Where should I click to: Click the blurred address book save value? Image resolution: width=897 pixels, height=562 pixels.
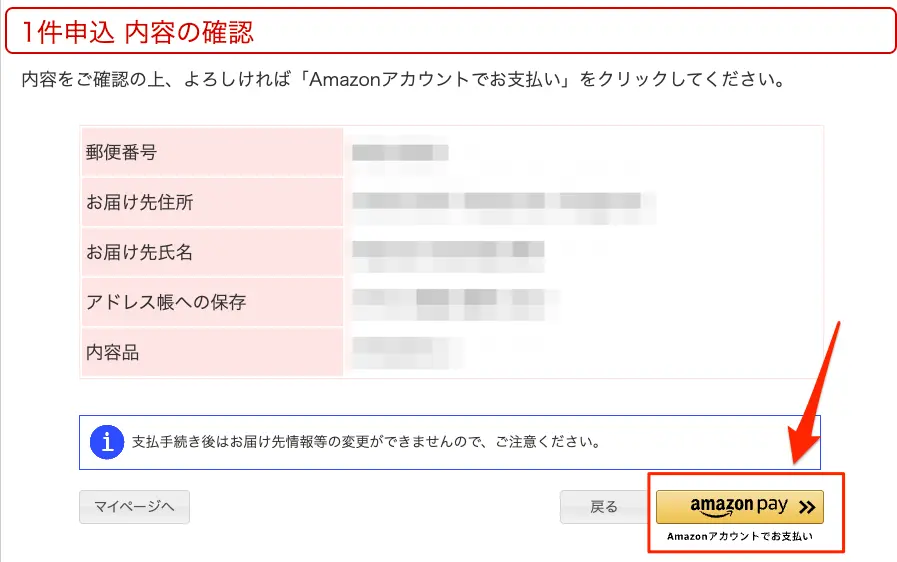click(454, 301)
